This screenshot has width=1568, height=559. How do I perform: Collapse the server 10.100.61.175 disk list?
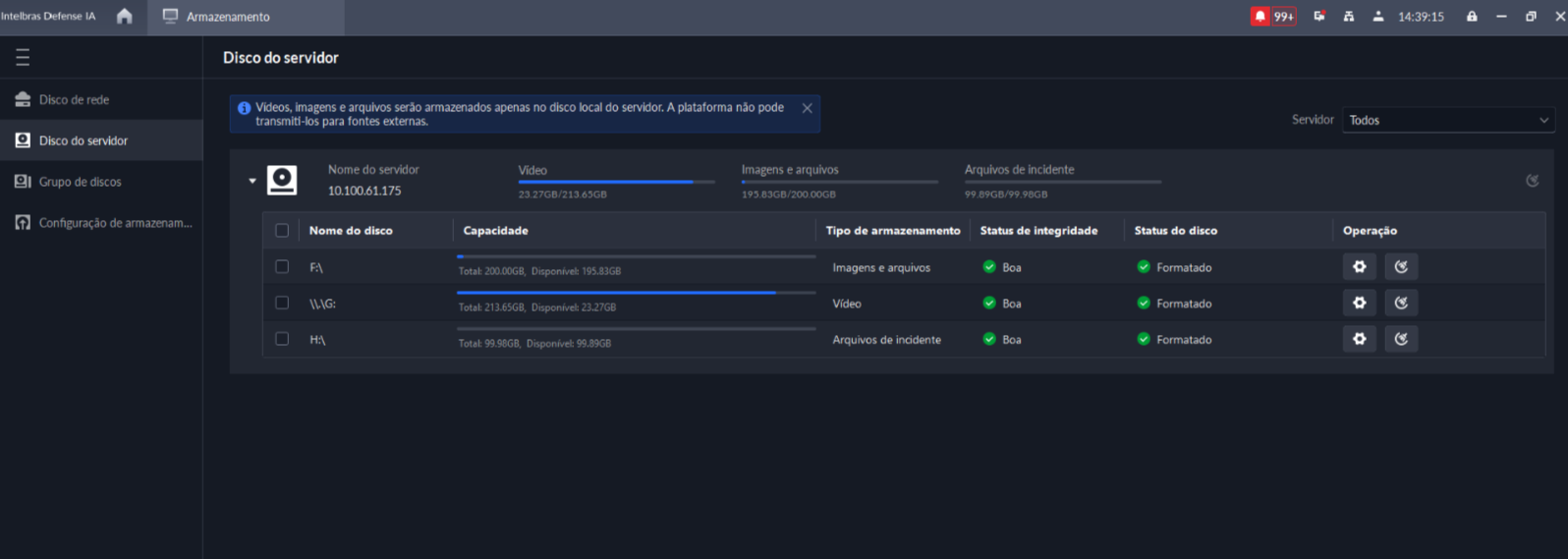(252, 181)
